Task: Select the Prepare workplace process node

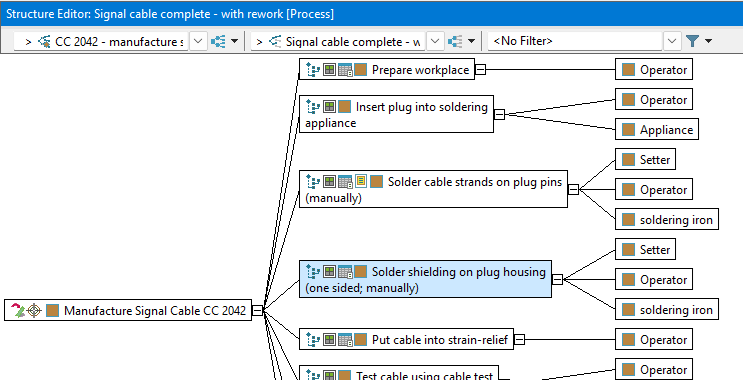Action: (387, 69)
